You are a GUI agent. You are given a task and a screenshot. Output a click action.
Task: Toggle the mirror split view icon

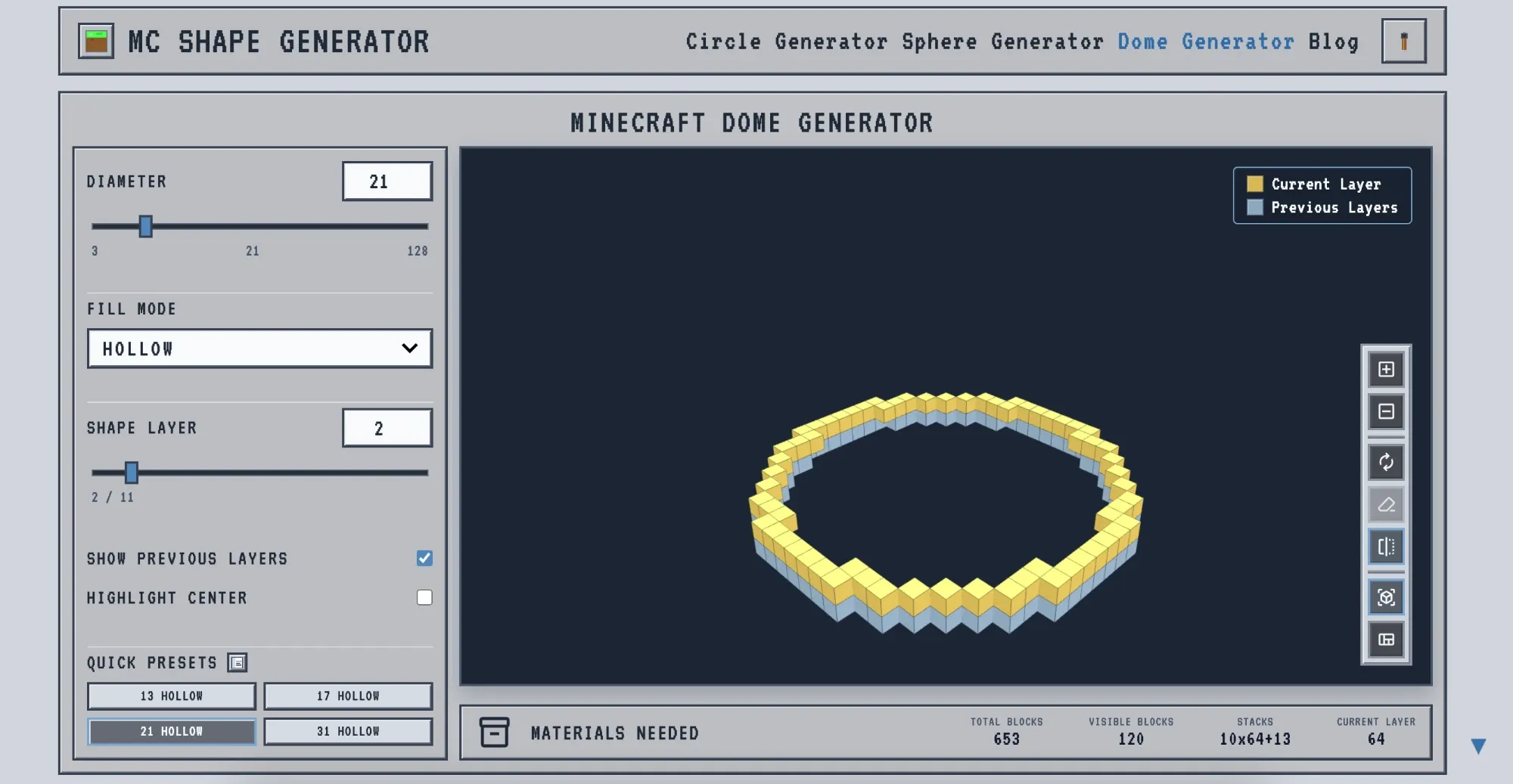click(x=1386, y=547)
